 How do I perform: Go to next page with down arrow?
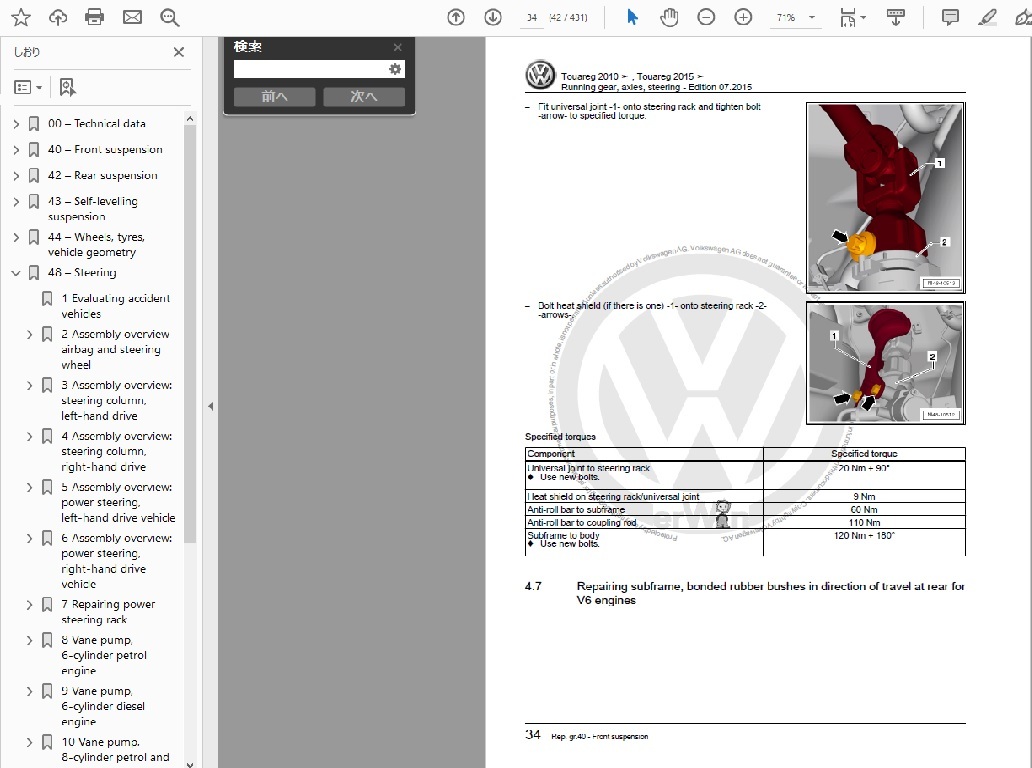pos(492,17)
